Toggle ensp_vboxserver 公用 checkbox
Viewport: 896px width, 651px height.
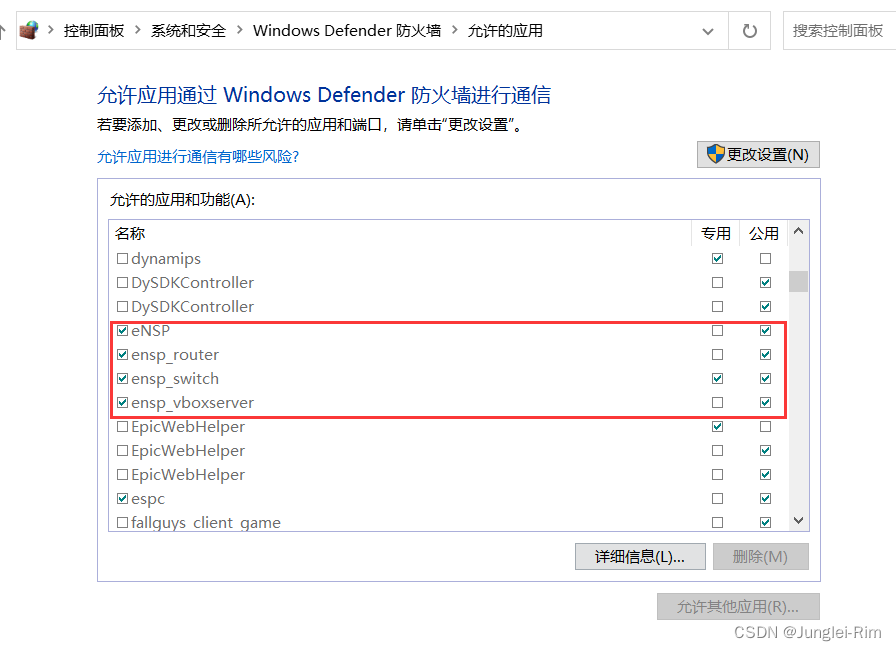point(765,402)
